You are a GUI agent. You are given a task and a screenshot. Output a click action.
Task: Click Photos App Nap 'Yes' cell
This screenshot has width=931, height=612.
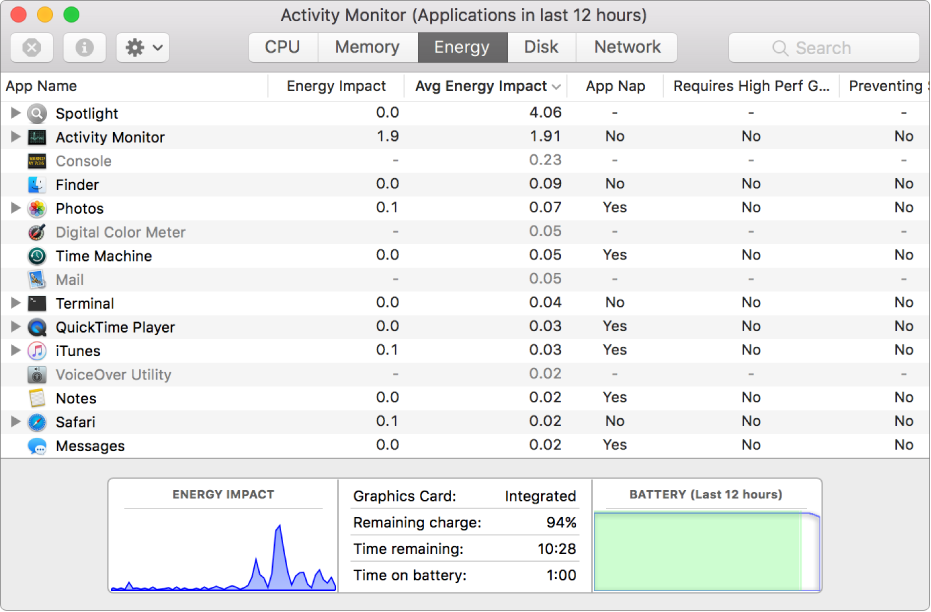coord(615,208)
